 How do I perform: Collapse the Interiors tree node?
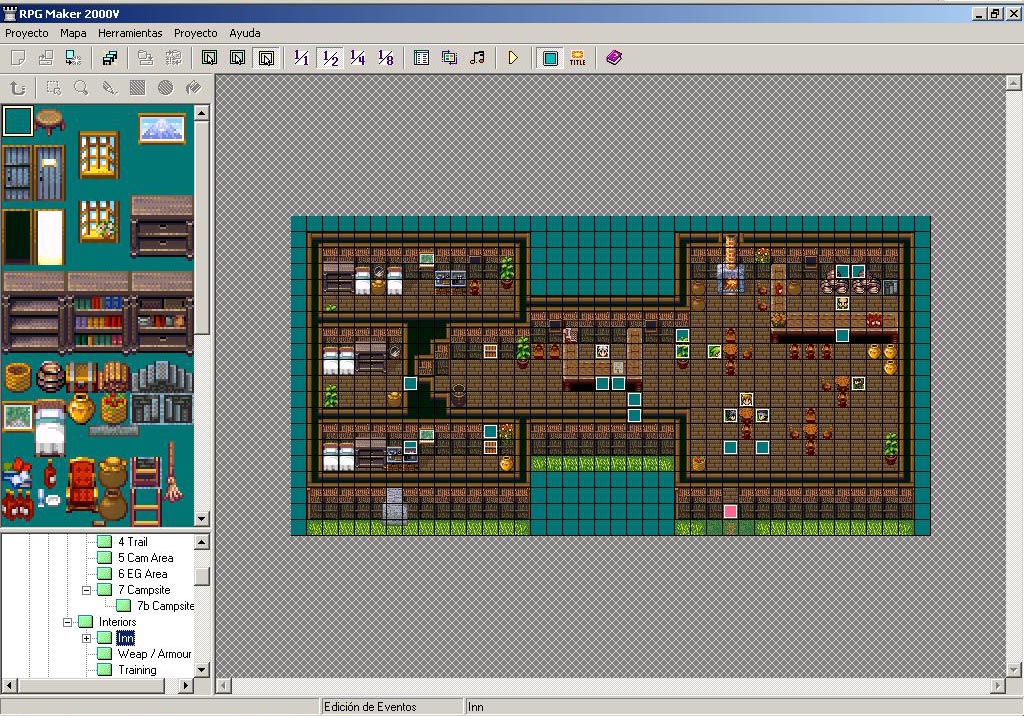point(67,622)
